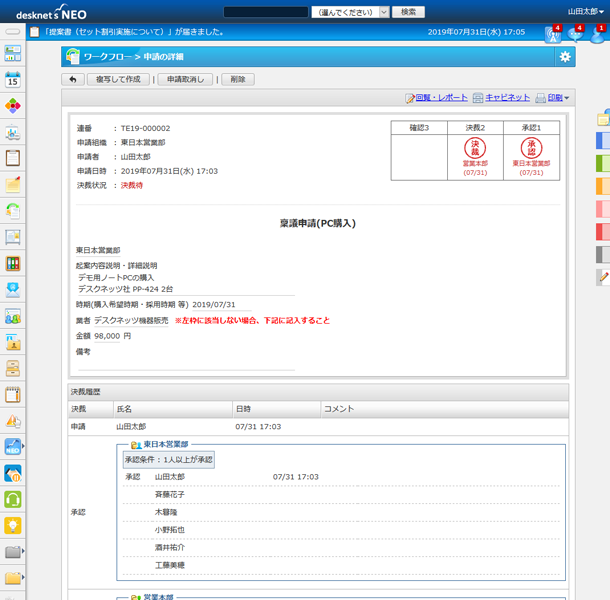Click the settings gear in Workflow header
610x600 pixels.
click(x=565, y=57)
